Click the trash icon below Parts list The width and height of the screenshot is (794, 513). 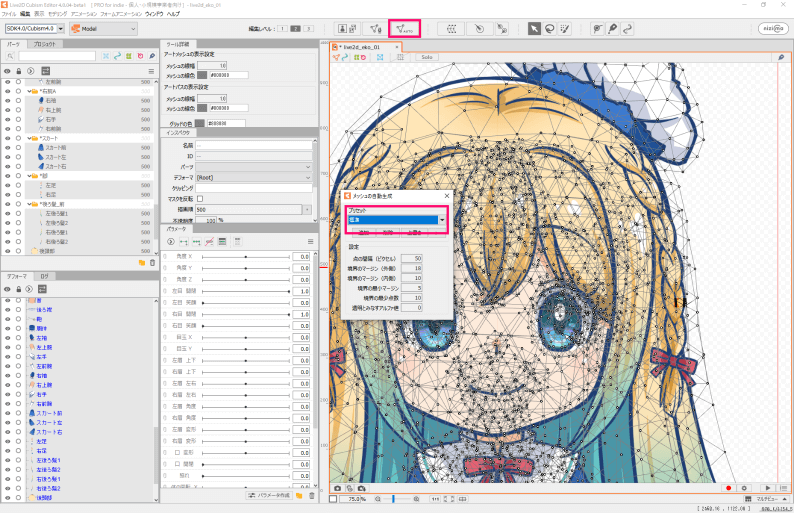tap(152, 263)
